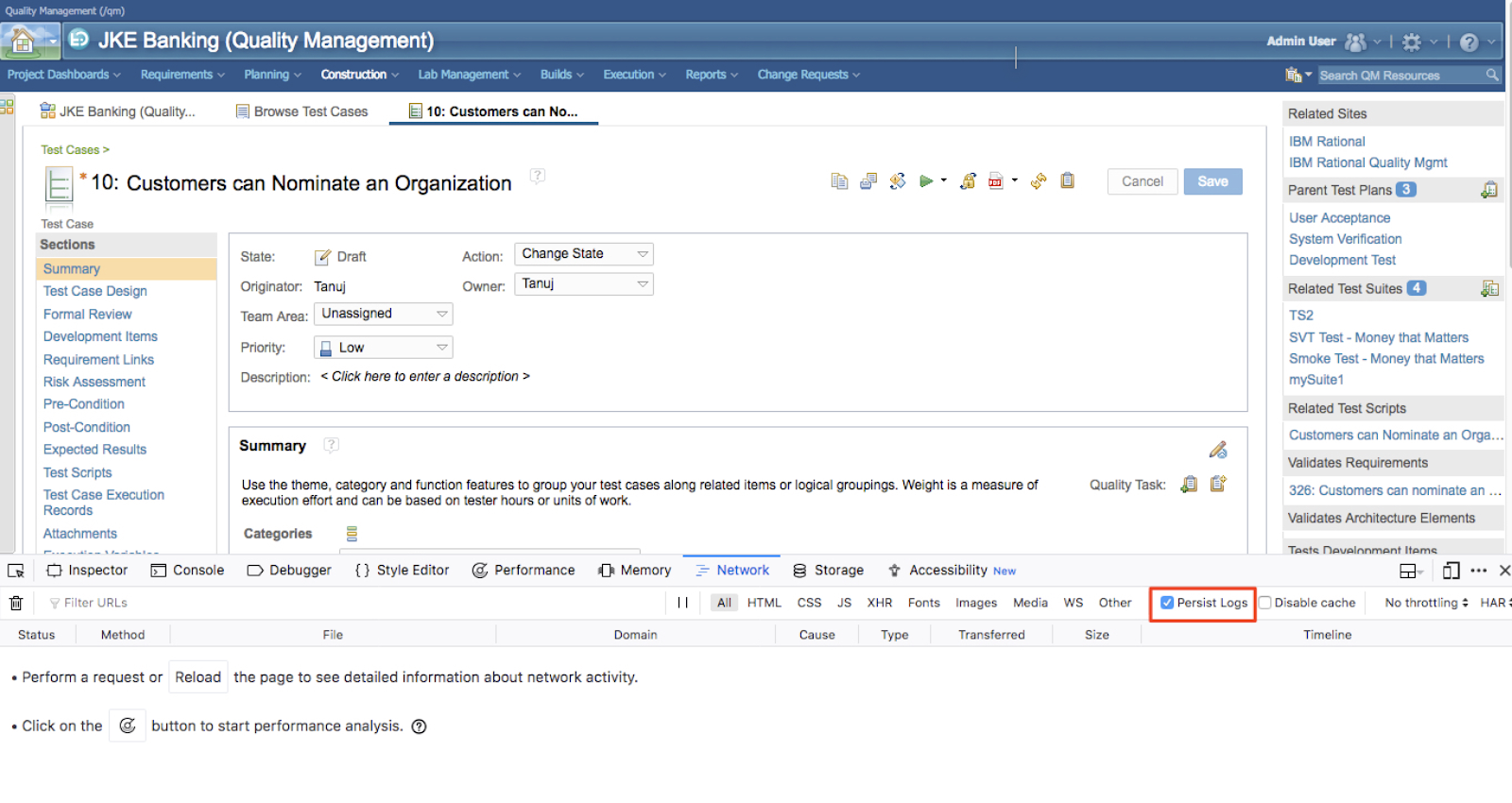Open the No throttling dropdown

click(1426, 603)
